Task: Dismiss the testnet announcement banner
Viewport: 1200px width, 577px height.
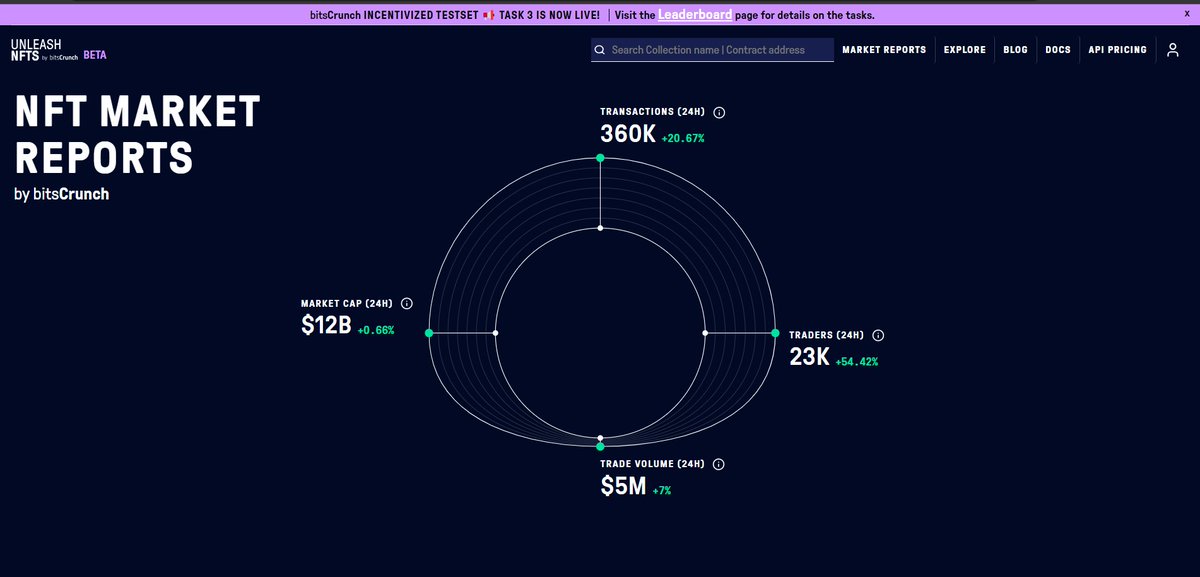Action: pyautogui.click(x=1187, y=12)
